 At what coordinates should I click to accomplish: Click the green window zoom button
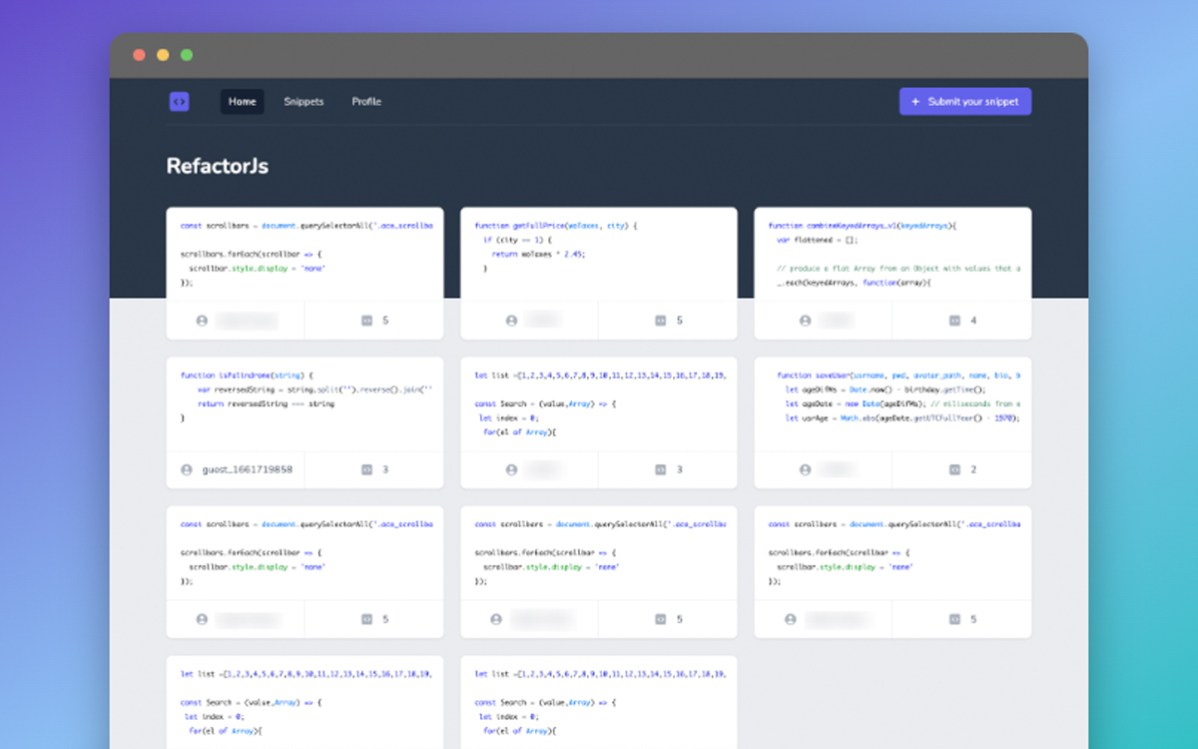coord(186,55)
